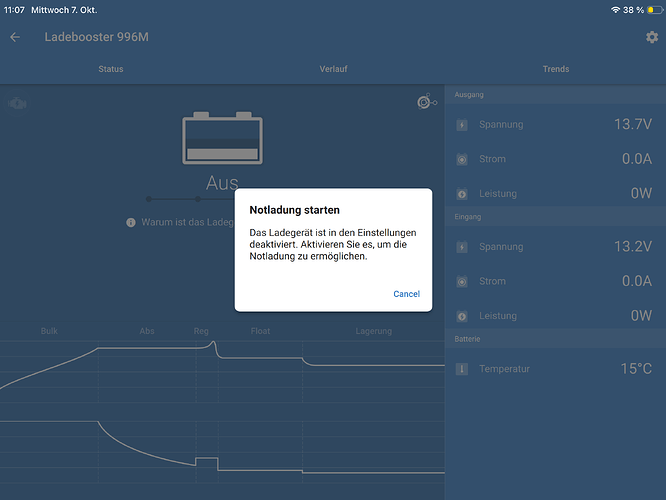Tap the Ausgang Leistung 0W value

641,193
